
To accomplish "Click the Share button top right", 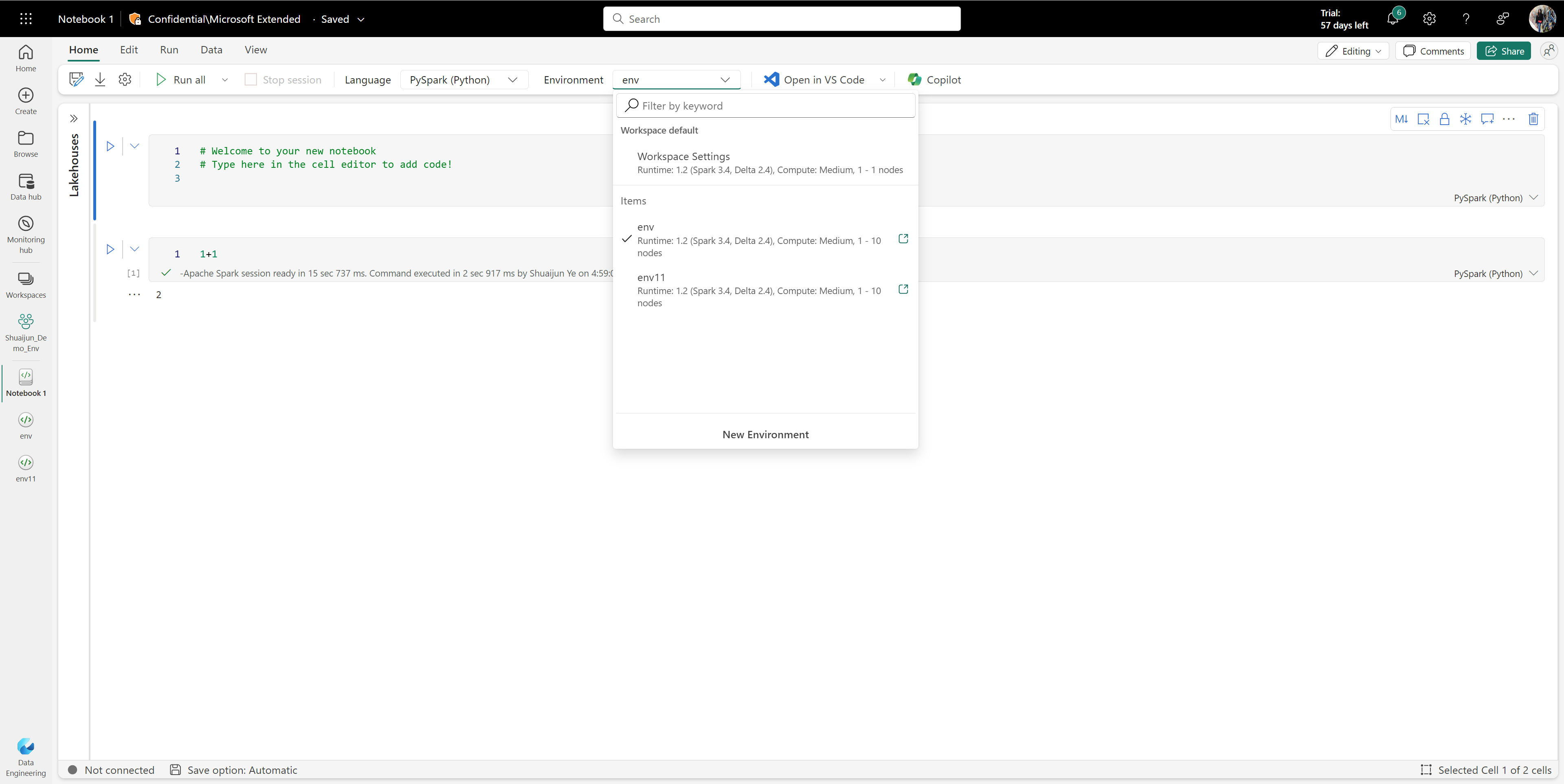I will tap(1504, 50).
